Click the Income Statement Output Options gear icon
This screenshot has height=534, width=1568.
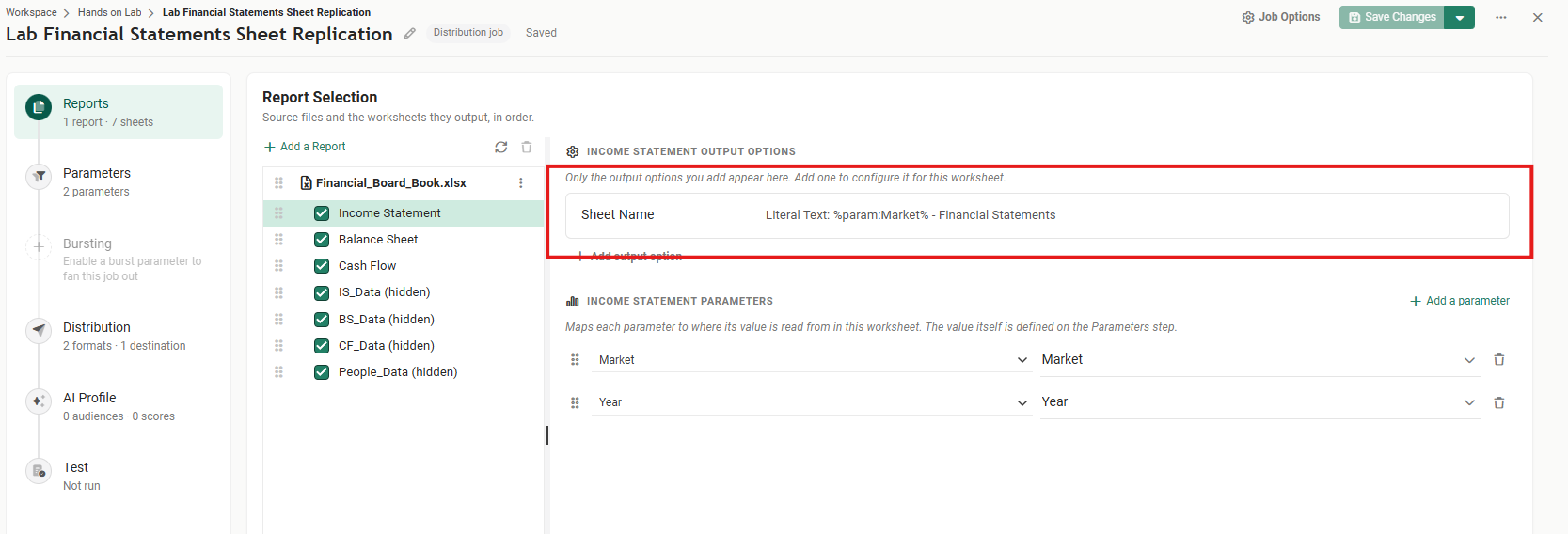572,151
